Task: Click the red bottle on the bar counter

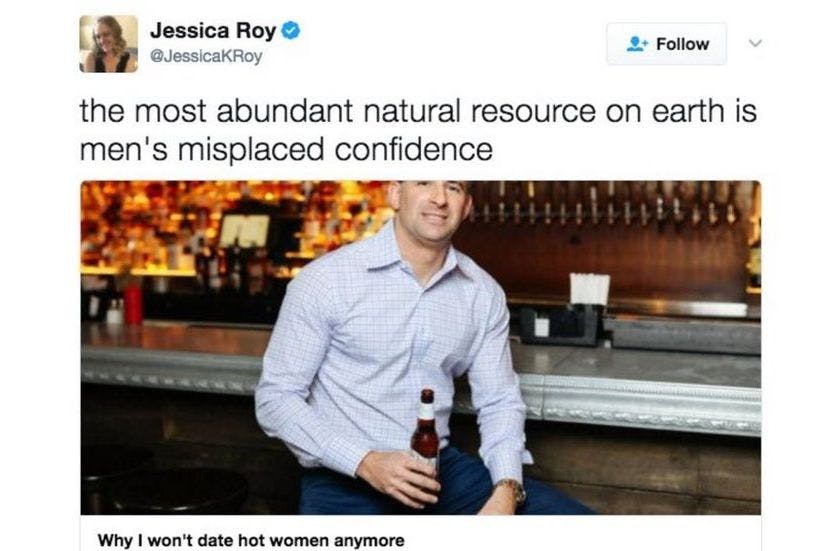Action: (x=133, y=303)
